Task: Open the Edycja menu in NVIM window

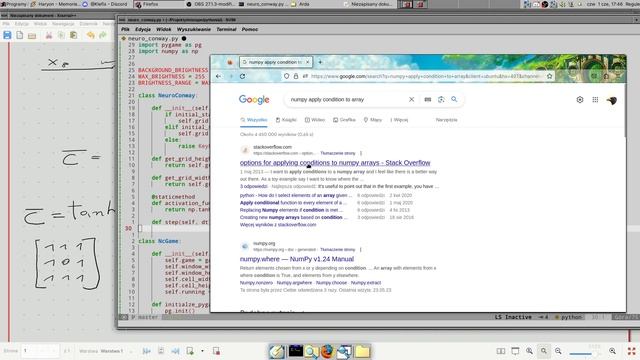Action: point(143,29)
